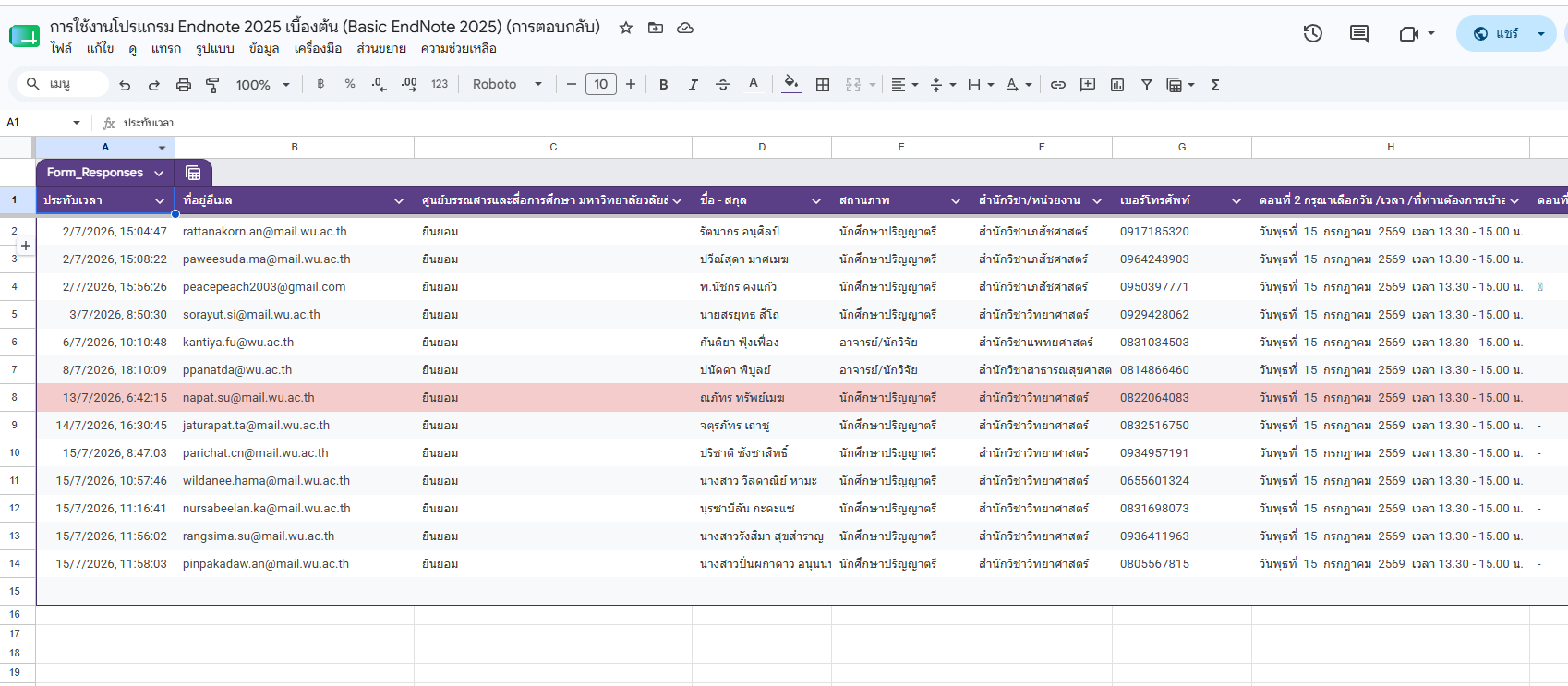Click the move to folder icon
This screenshot has width=1568, height=686.
coord(656,28)
